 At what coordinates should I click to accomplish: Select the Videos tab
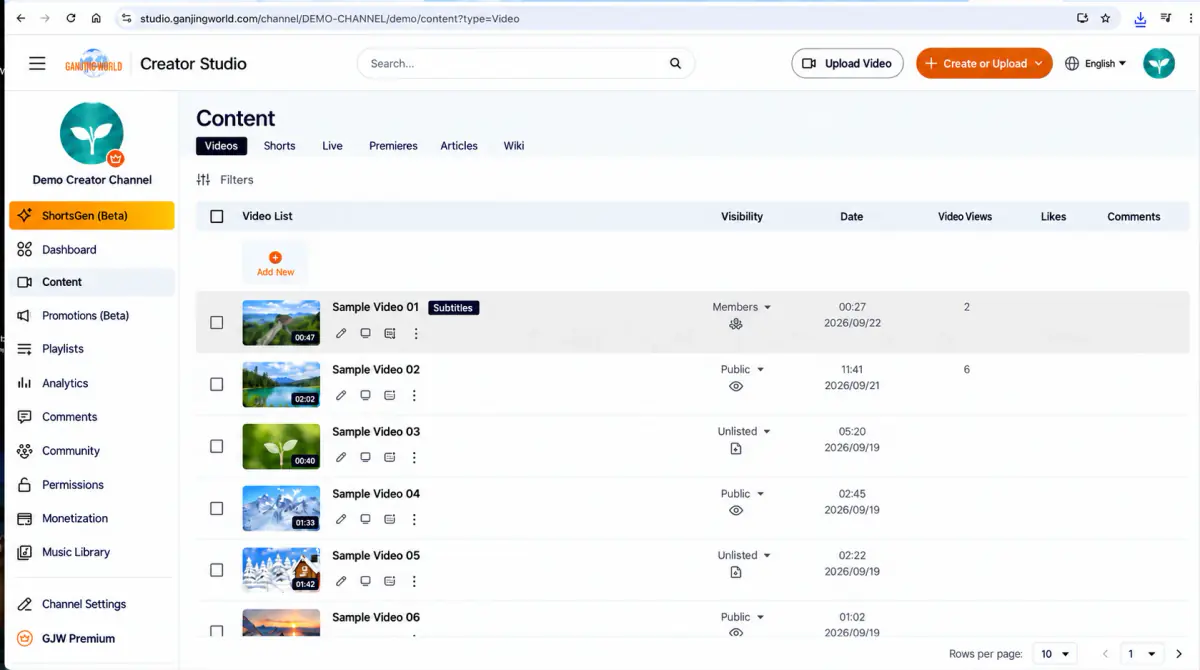click(x=221, y=146)
